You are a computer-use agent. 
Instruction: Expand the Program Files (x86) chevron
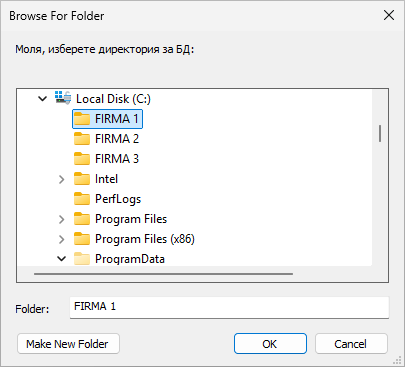click(x=62, y=239)
